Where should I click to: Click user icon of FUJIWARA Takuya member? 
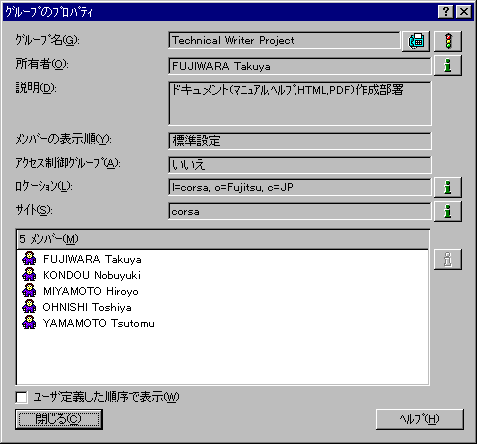29,258
